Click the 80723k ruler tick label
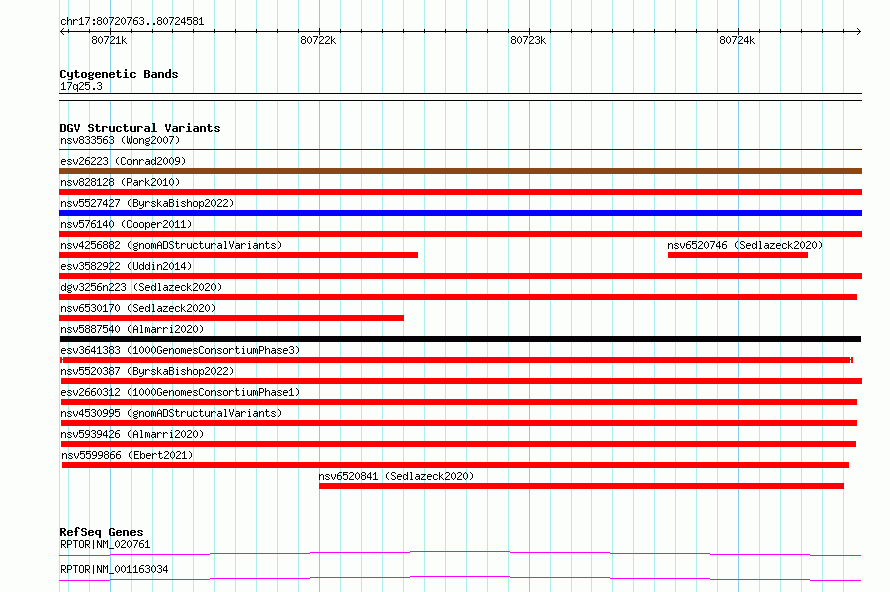The width and height of the screenshot is (890, 592). pos(528,40)
